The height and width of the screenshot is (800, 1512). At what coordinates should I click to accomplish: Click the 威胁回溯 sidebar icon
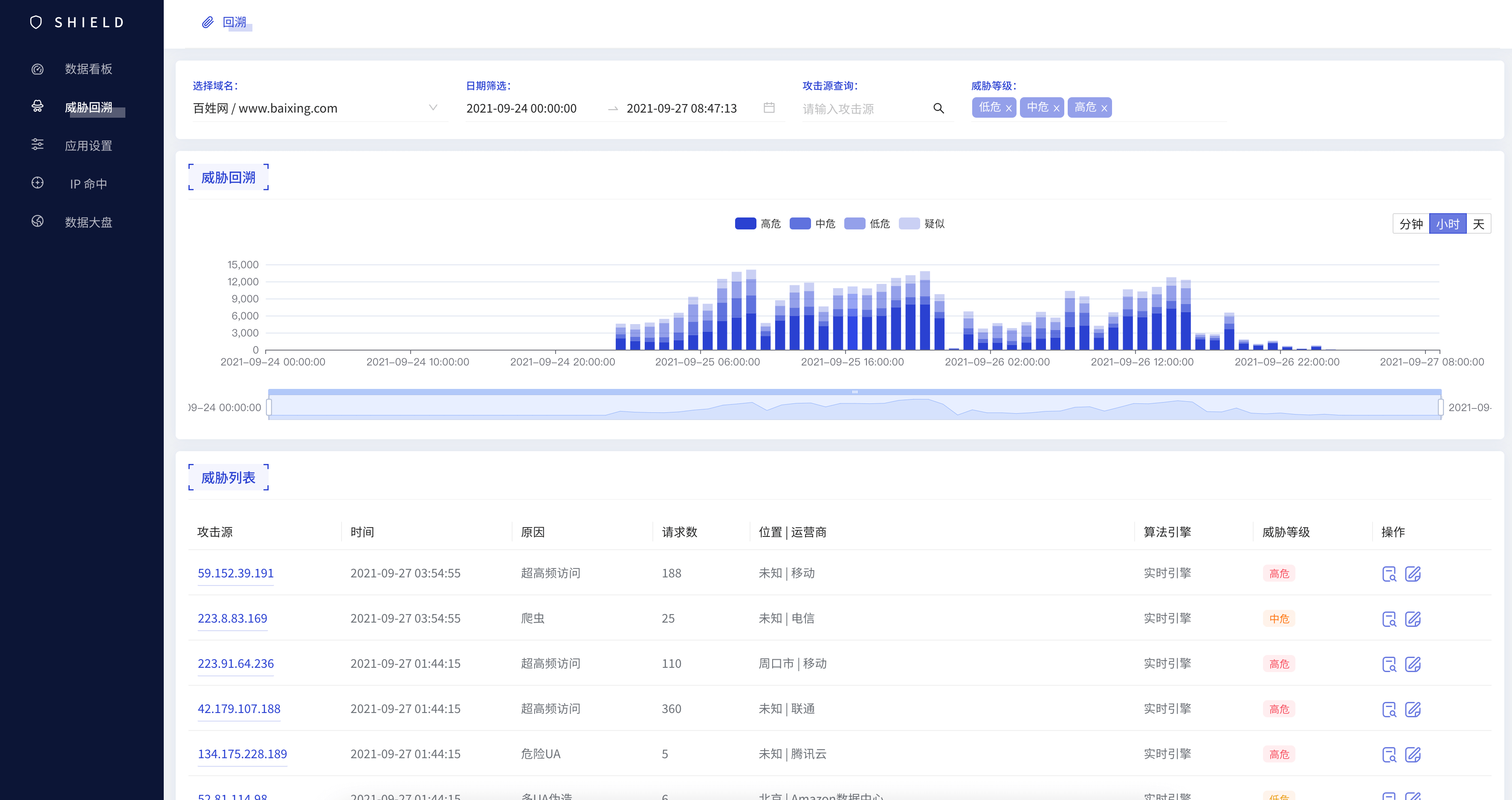[37, 106]
